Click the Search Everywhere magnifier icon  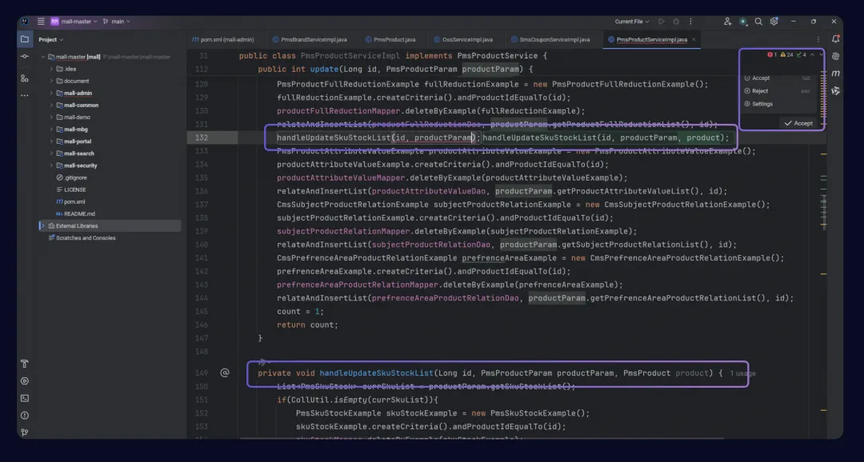(758, 22)
